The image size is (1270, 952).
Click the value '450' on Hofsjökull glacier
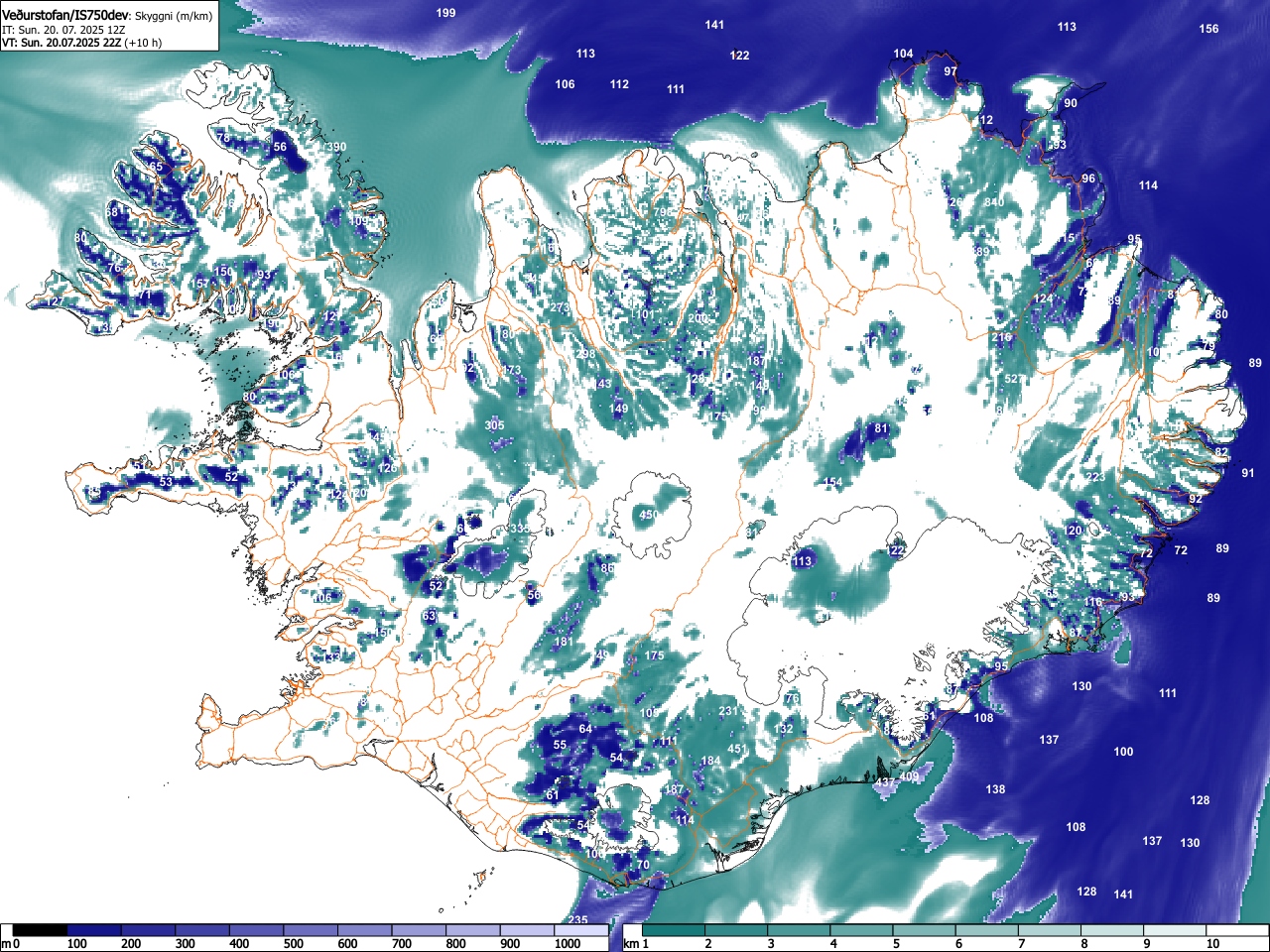point(648,516)
